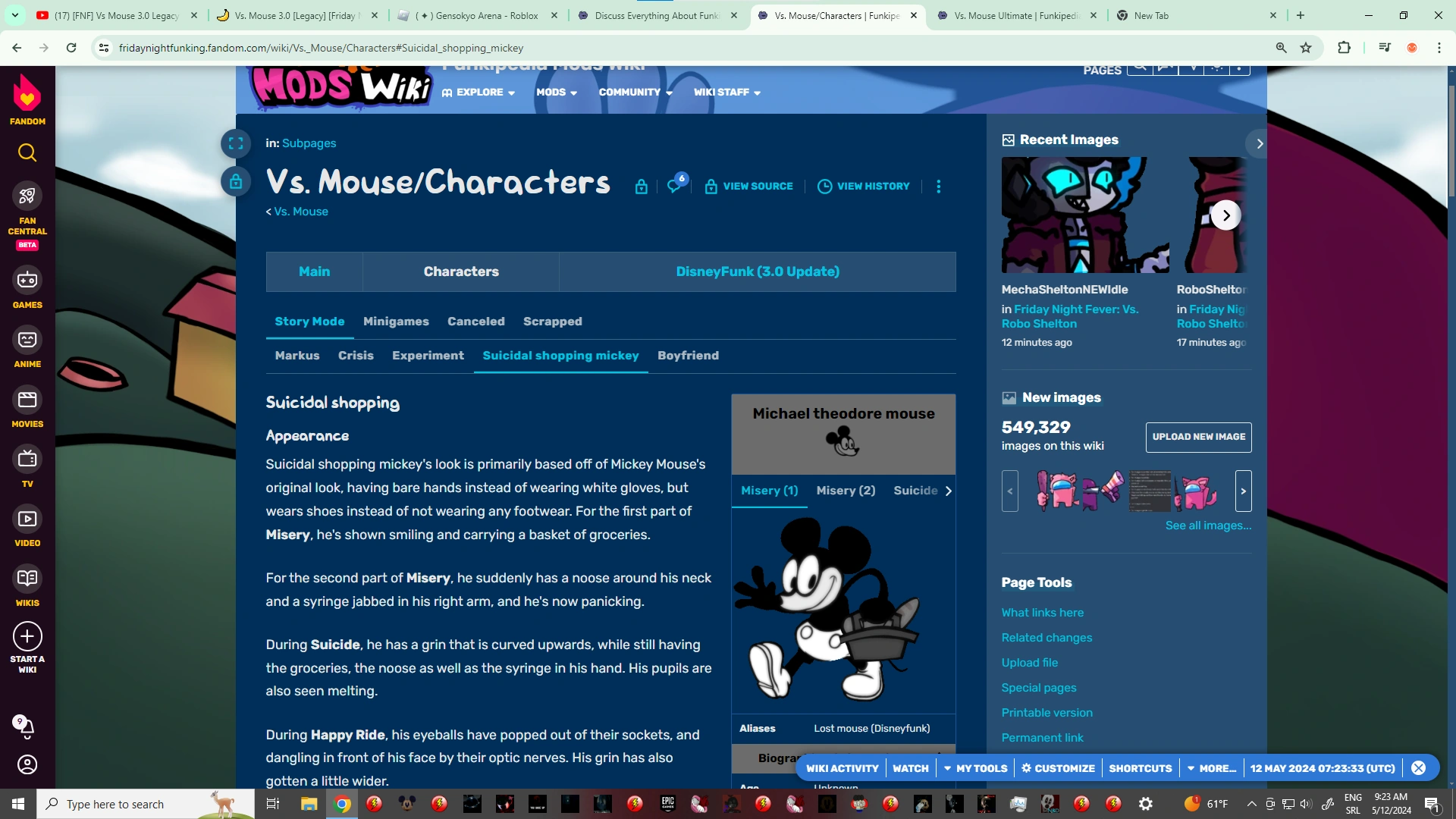Click the MechaSheltonNEWIdle image thumbnail
The height and width of the screenshot is (819, 1456).
[1084, 215]
